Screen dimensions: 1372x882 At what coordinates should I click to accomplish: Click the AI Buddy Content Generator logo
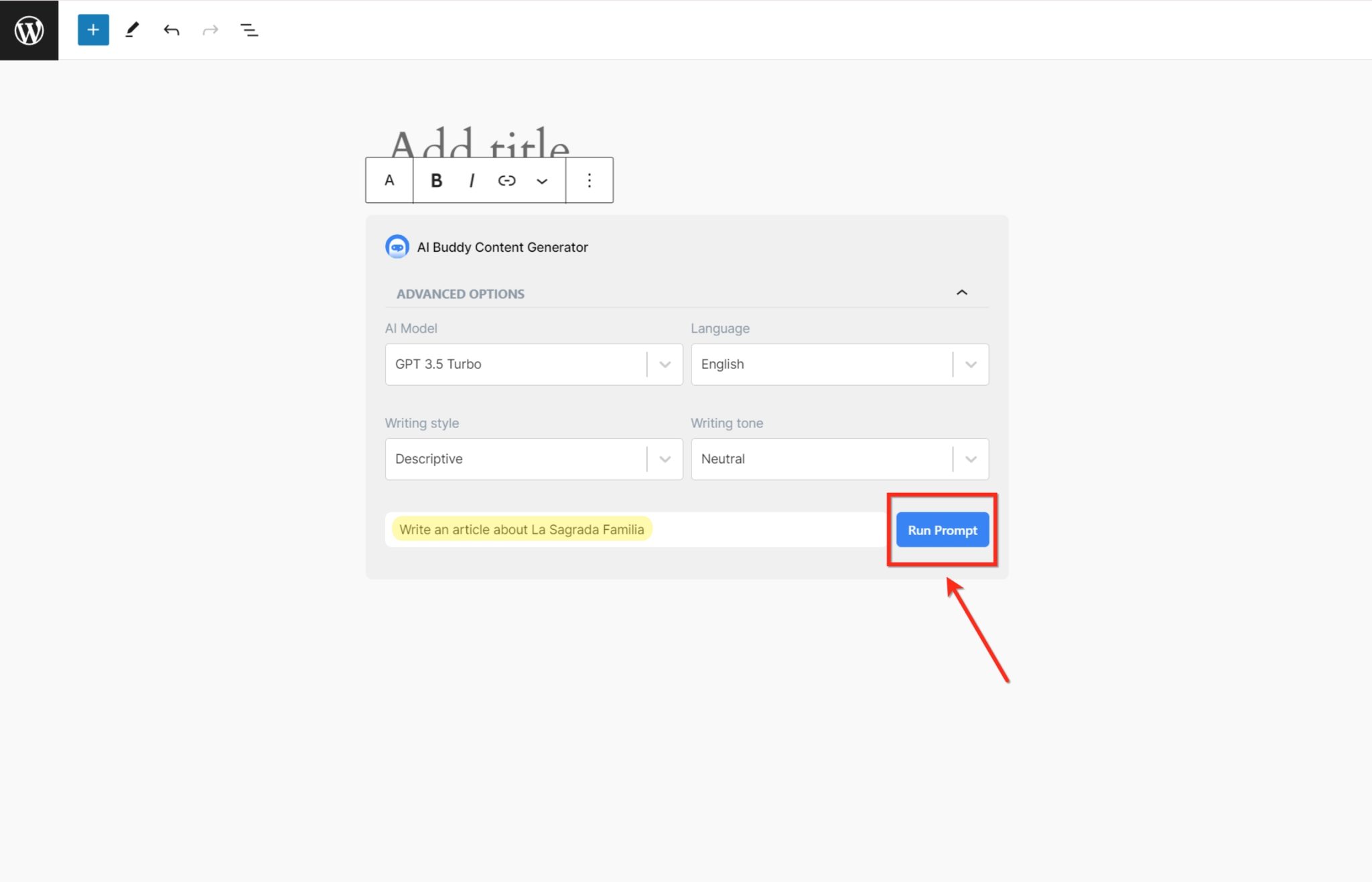pos(397,246)
